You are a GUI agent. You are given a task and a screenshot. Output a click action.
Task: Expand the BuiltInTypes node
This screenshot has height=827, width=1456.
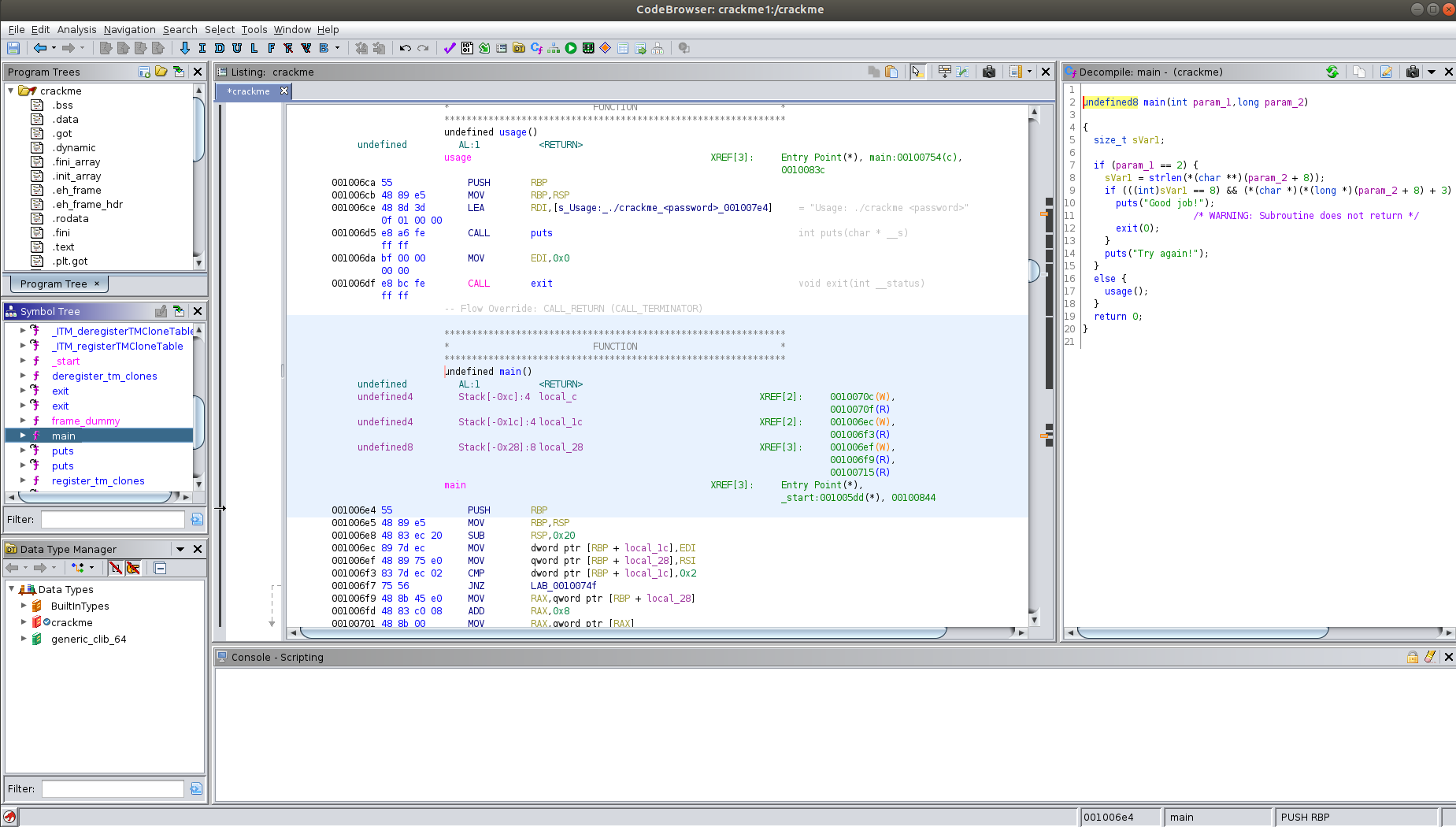[x=24, y=606]
